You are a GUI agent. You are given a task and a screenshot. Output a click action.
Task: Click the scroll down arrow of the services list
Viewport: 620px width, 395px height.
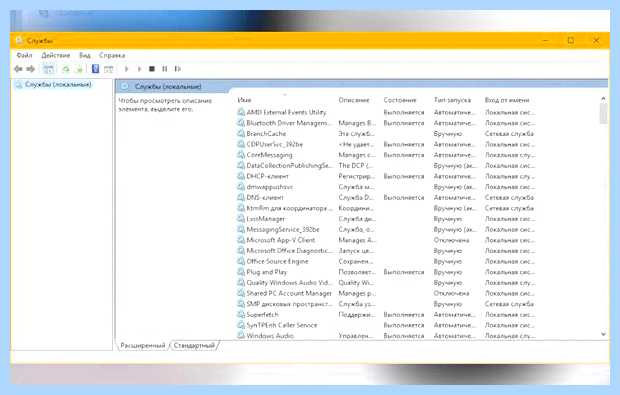click(603, 334)
